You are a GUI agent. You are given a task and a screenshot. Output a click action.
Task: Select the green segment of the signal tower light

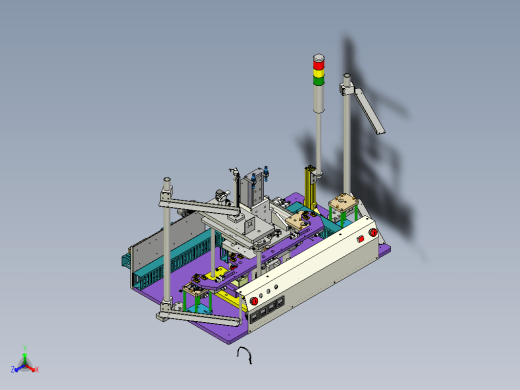pos(318,80)
